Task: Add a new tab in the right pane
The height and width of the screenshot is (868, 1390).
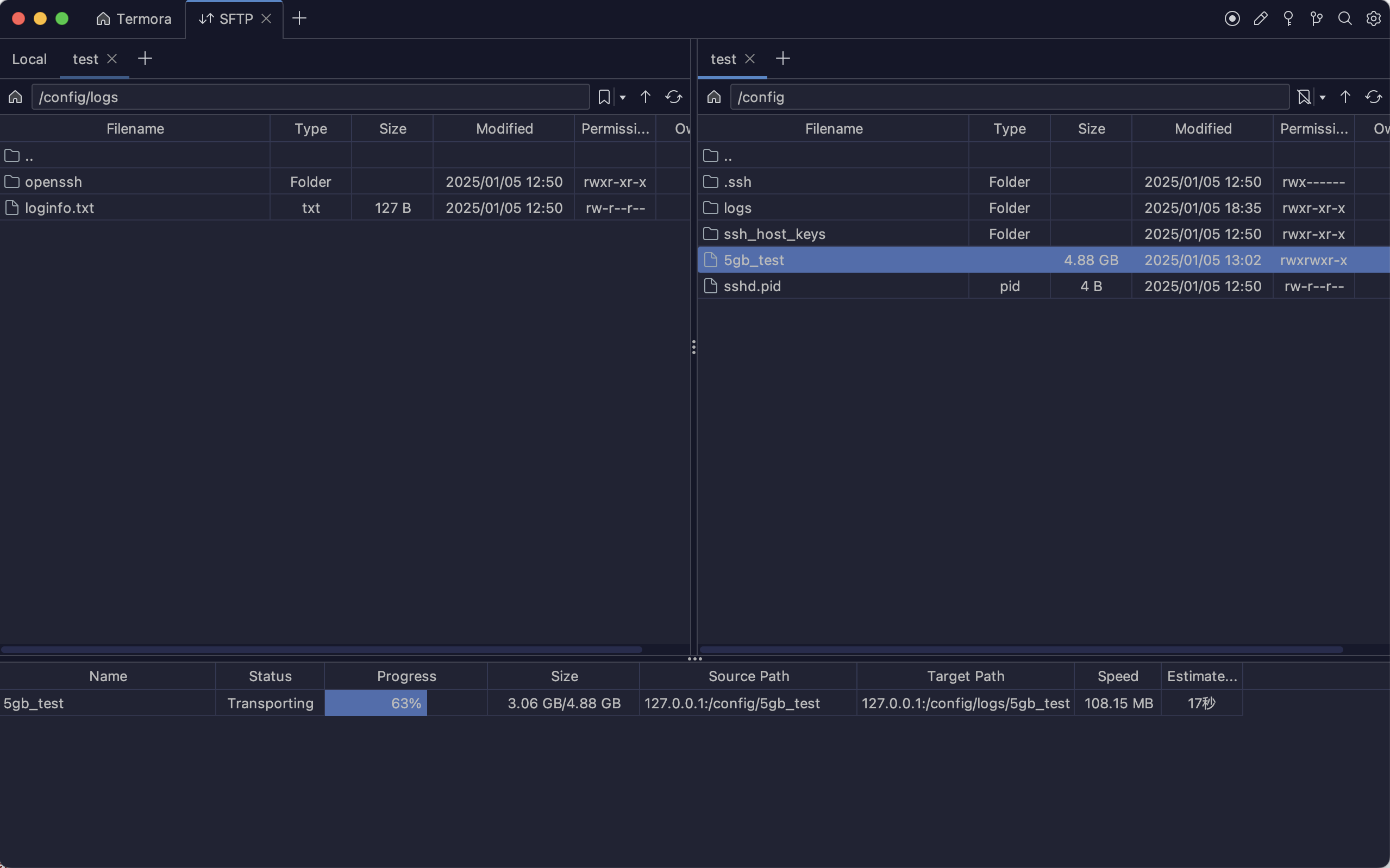Action: 782,59
